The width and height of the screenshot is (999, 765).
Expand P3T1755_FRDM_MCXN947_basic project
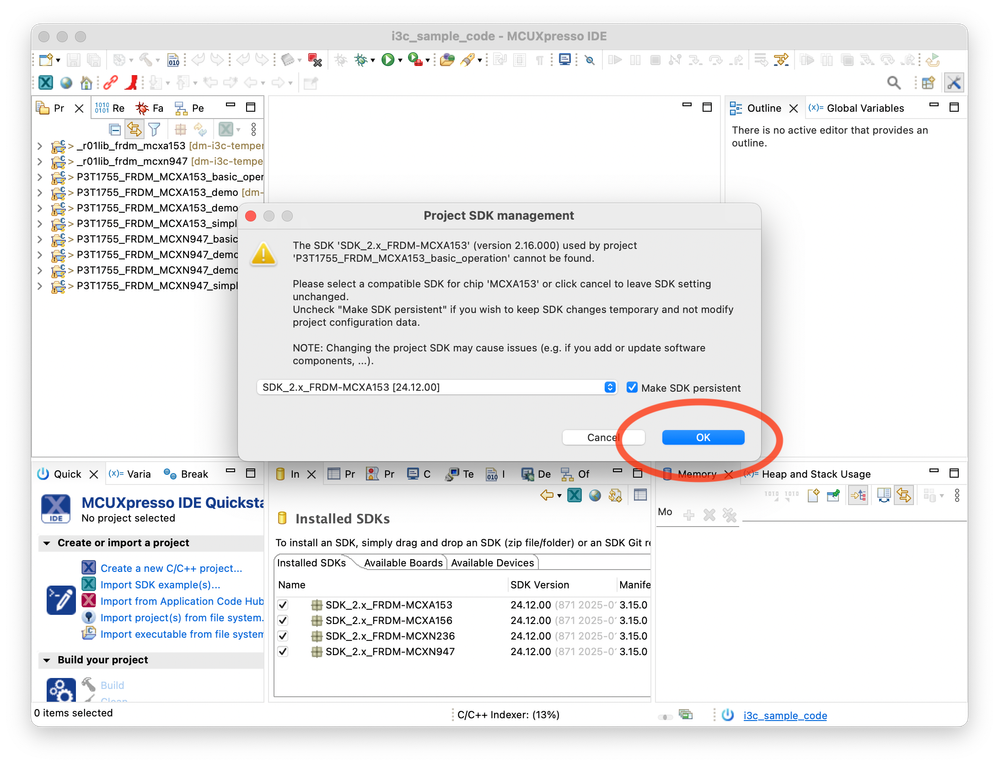40,239
